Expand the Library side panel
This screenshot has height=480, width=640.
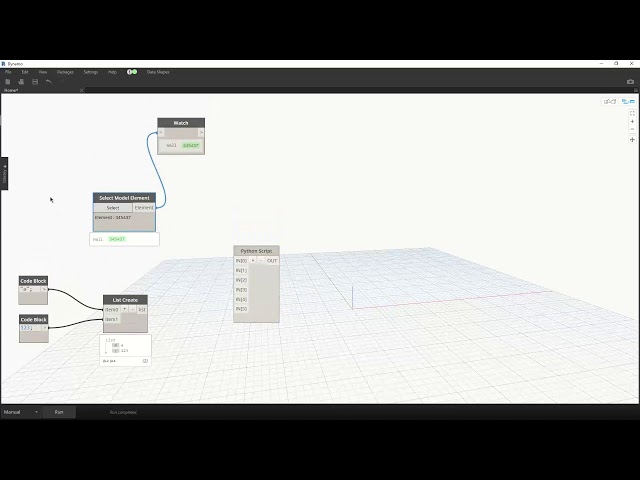(x=4, y=173)
